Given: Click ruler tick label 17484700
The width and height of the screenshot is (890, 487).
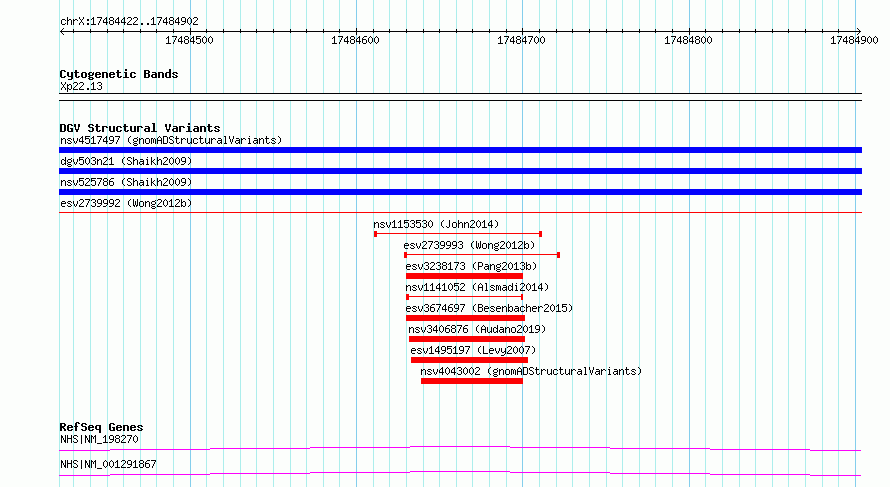Looking at the screenshot, I should pyautogui.click(x=521, y=40).
